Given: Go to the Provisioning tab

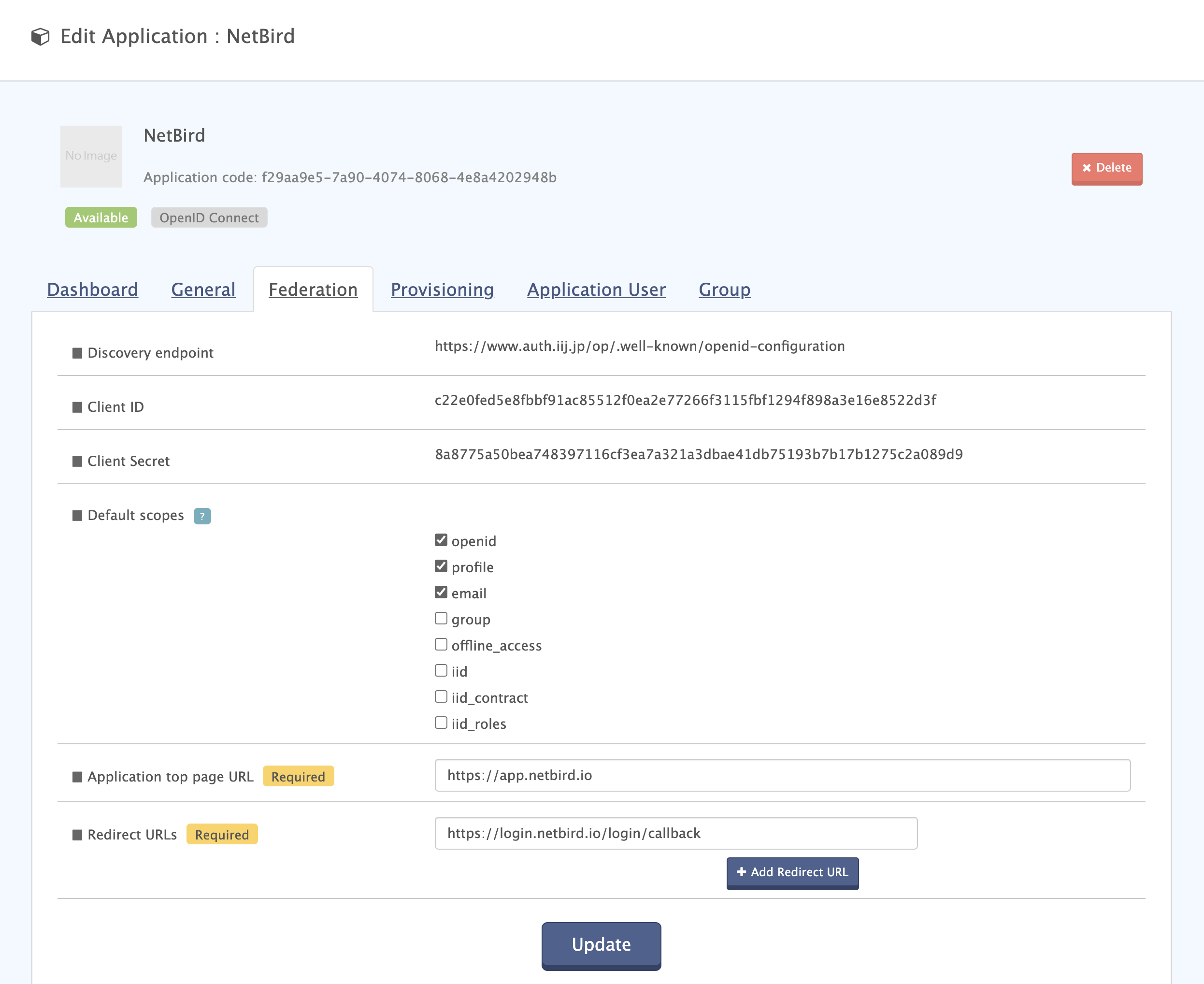Looking at the screenshot, I should tap(443, 289).
